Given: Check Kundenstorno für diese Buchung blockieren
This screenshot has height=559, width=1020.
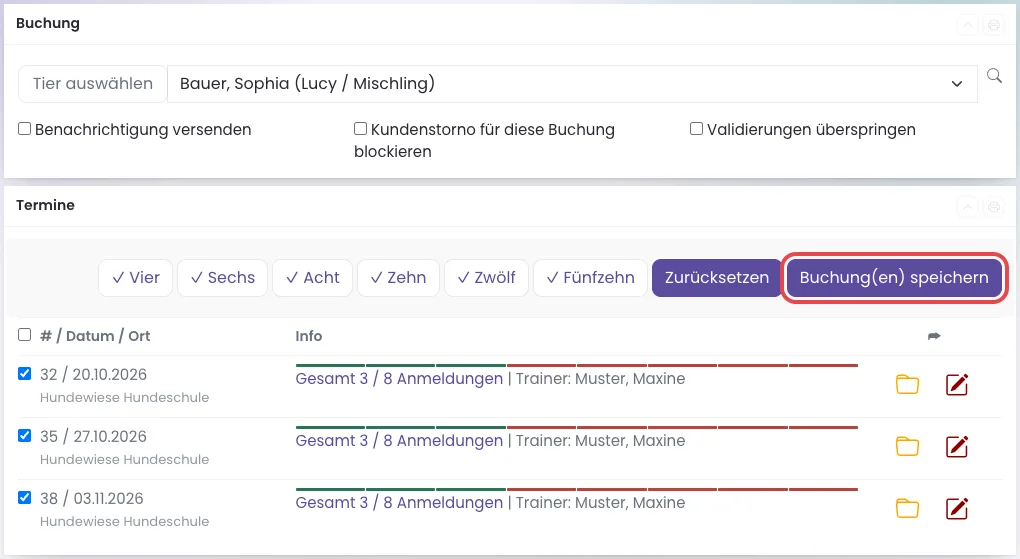Looking at the screenshot, I should point(360,129).
